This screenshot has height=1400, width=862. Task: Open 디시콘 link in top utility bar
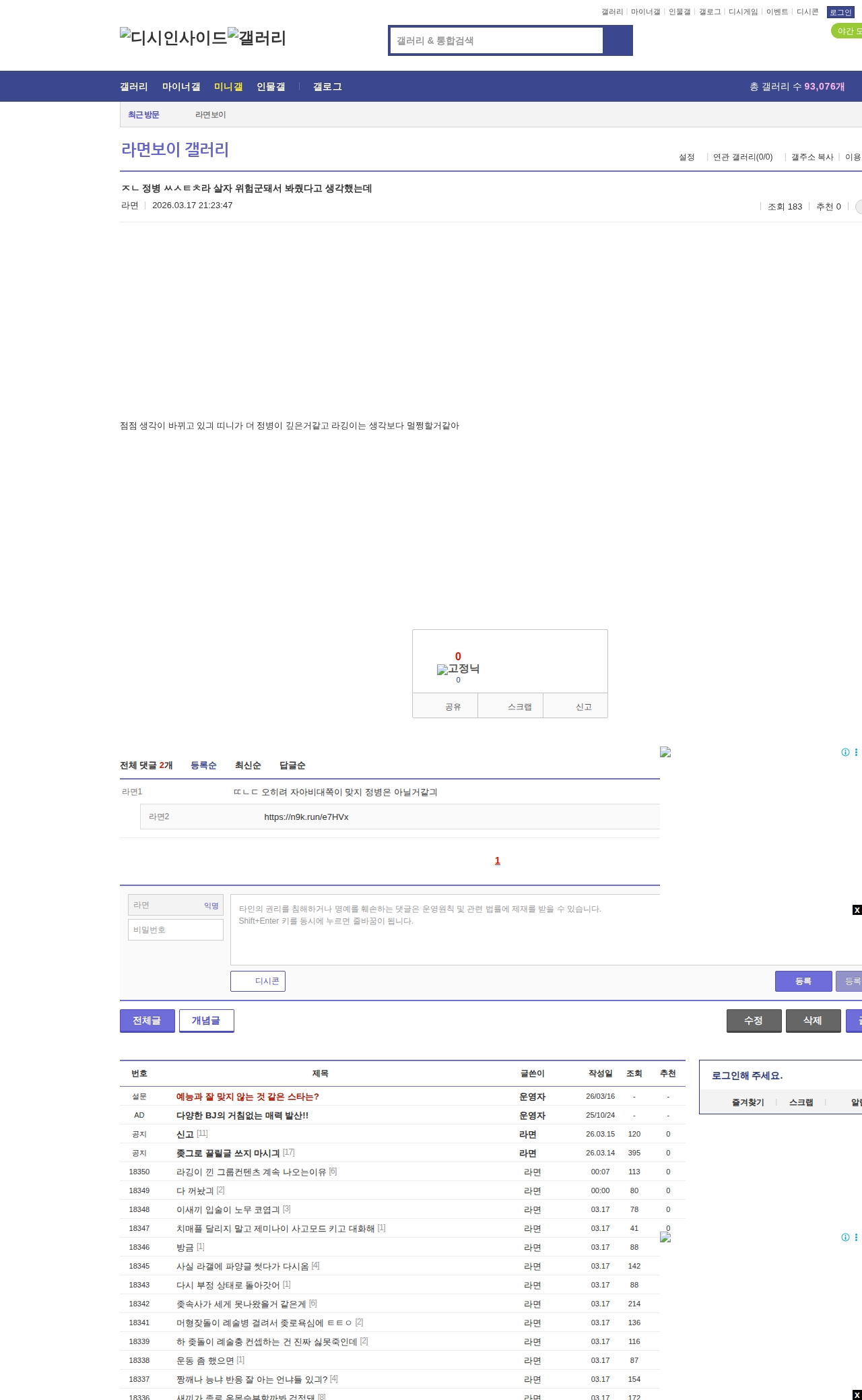(x=807, y=12)
